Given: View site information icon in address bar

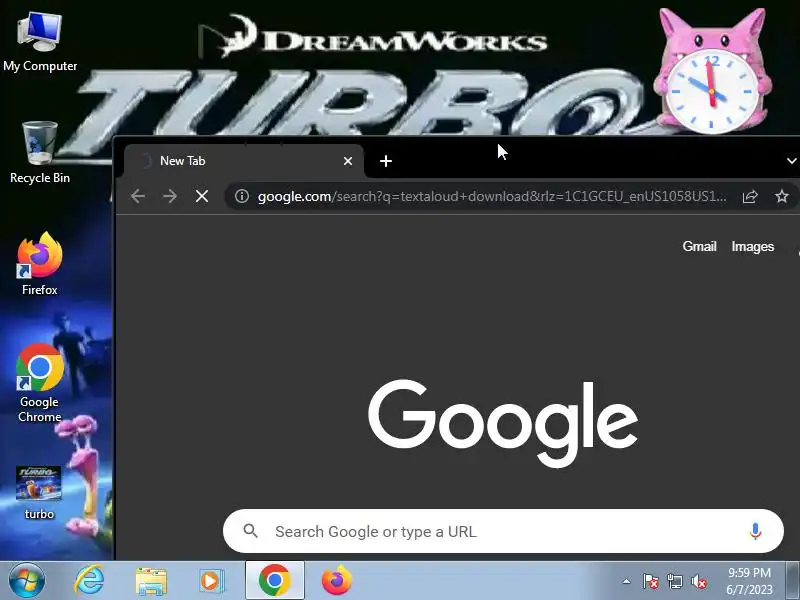Looking at the screenshot, I should point(242,196).
